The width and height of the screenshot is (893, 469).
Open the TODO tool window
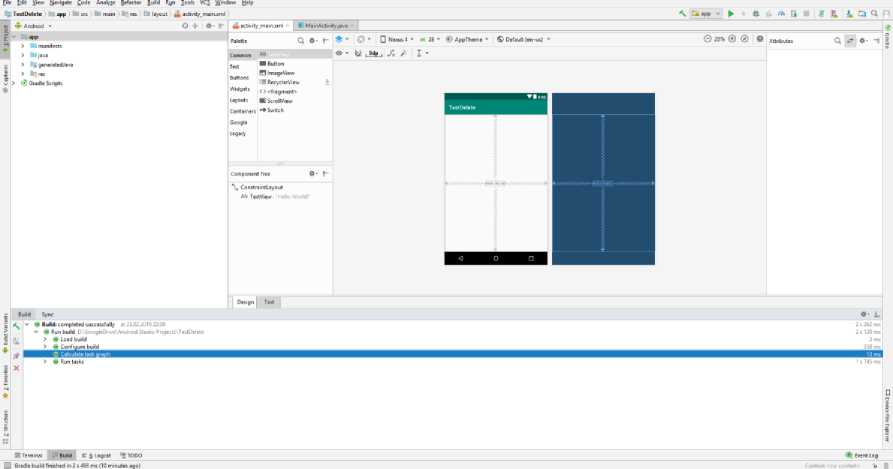[x=131, y=455]
